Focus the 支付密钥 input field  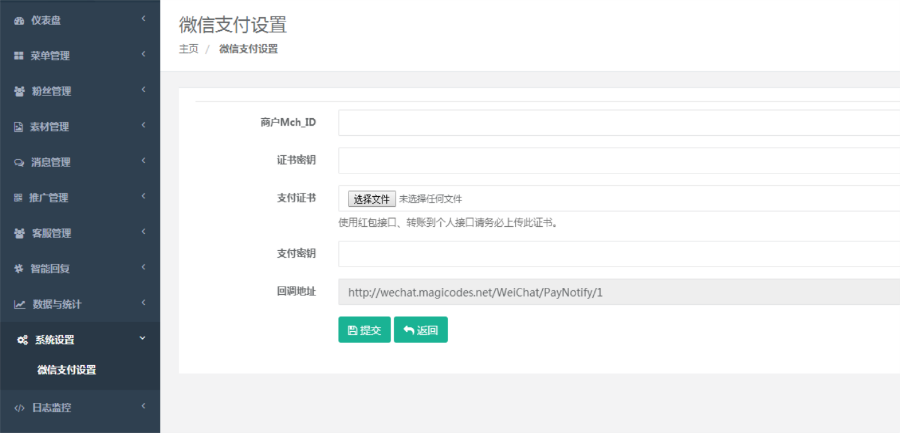[619, 254]
